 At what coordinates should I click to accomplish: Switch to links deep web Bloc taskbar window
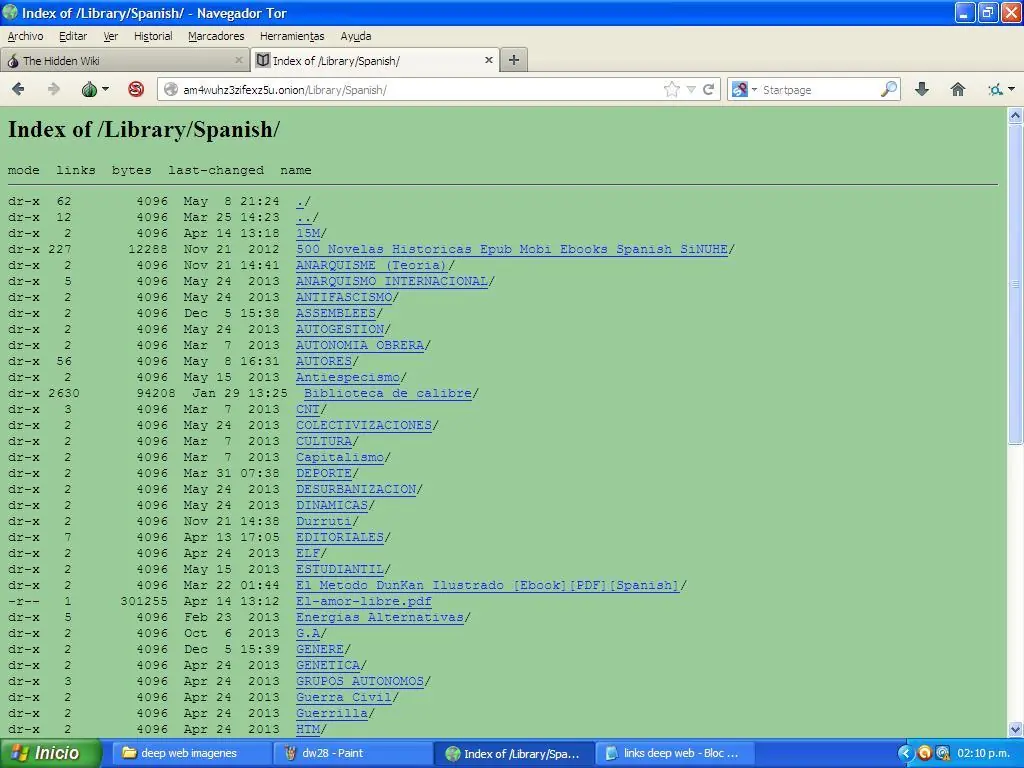click(675, 753)
